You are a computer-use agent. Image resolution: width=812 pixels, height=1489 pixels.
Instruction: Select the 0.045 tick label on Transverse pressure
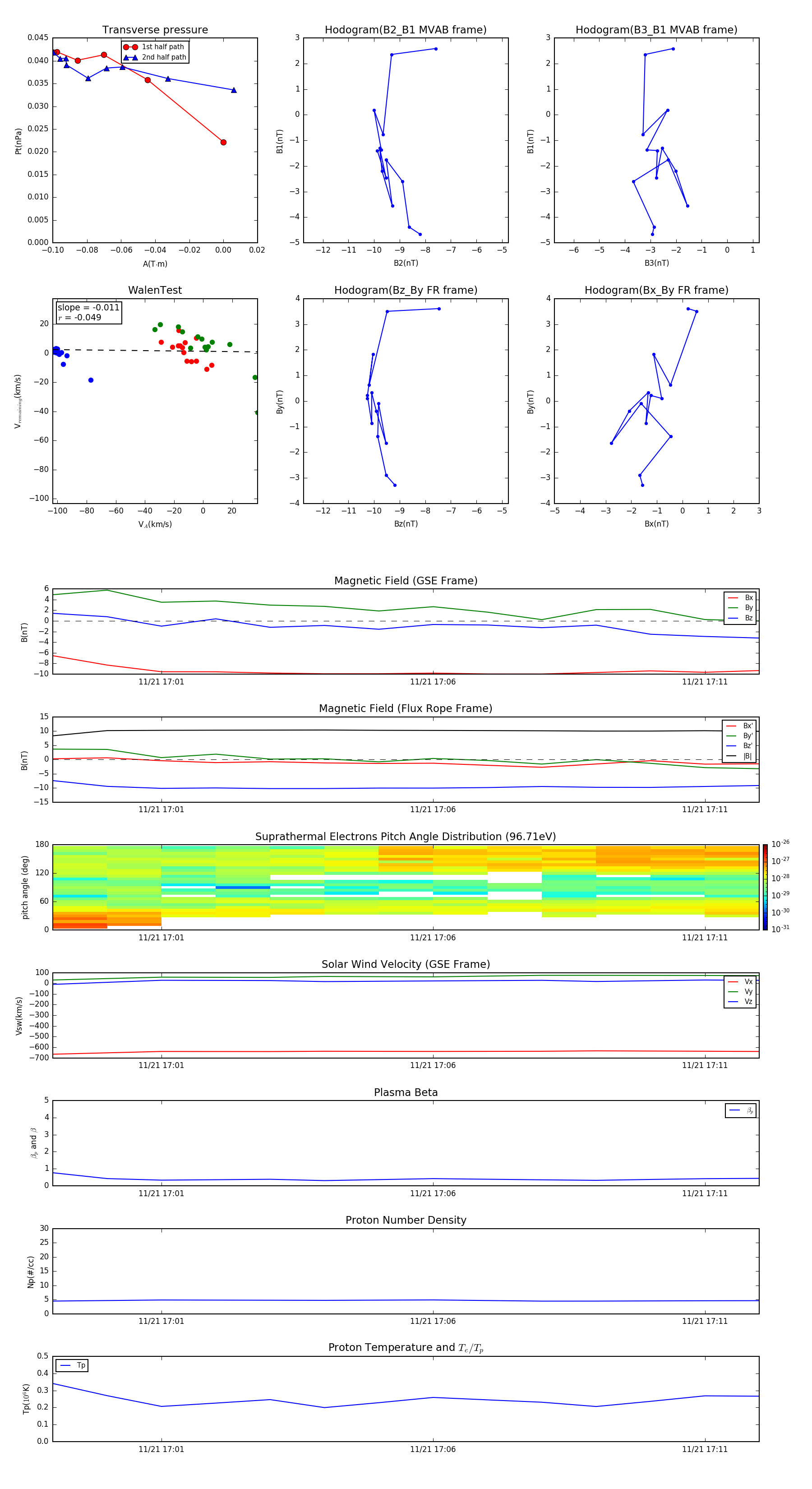click(38, 37)
